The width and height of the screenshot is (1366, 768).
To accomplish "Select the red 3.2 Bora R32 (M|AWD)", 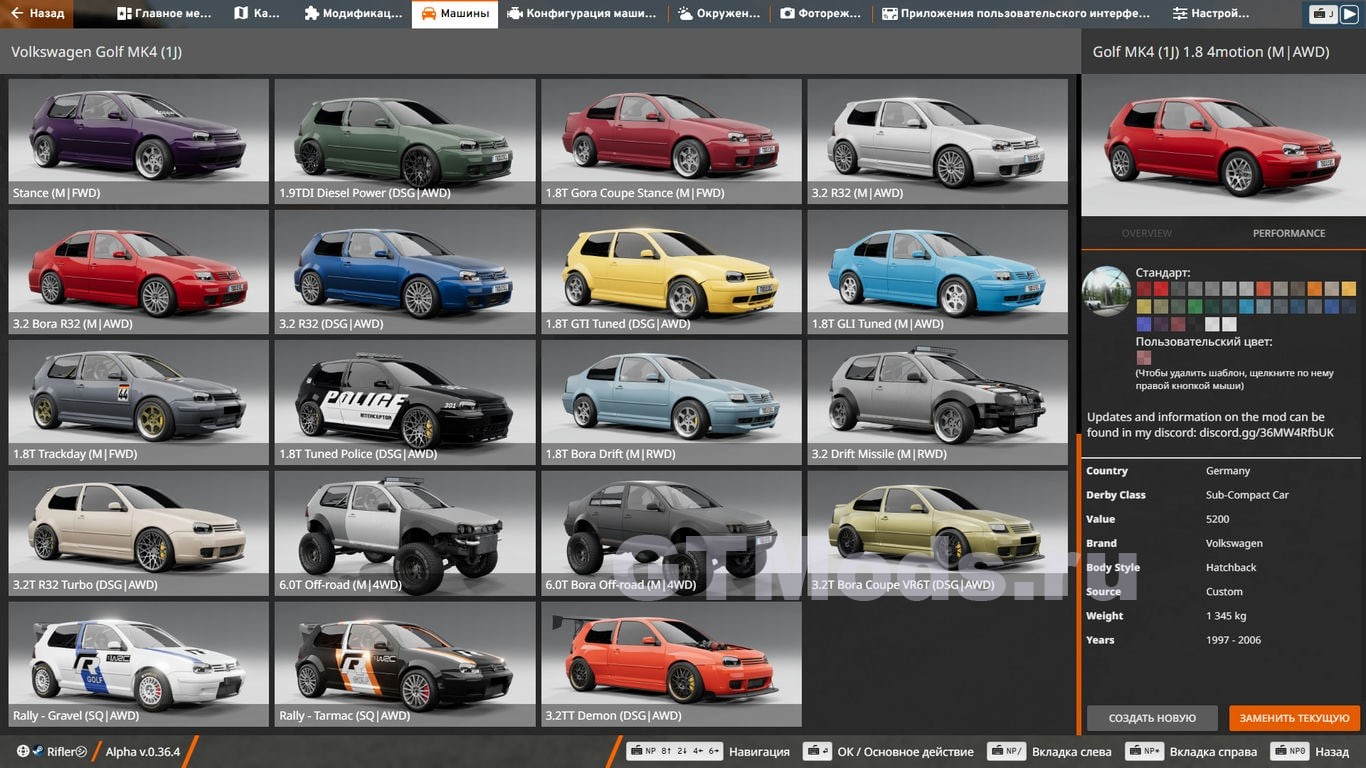I will [139, 272].
